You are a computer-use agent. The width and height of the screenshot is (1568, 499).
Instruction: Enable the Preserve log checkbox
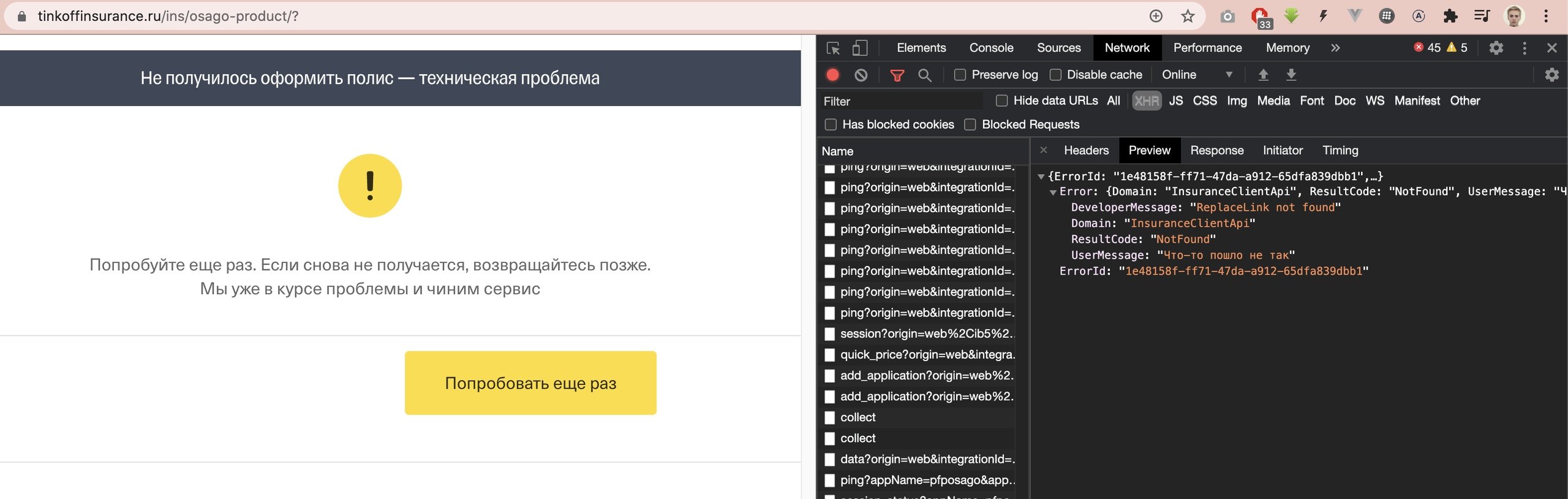click(x=960, y=75)
